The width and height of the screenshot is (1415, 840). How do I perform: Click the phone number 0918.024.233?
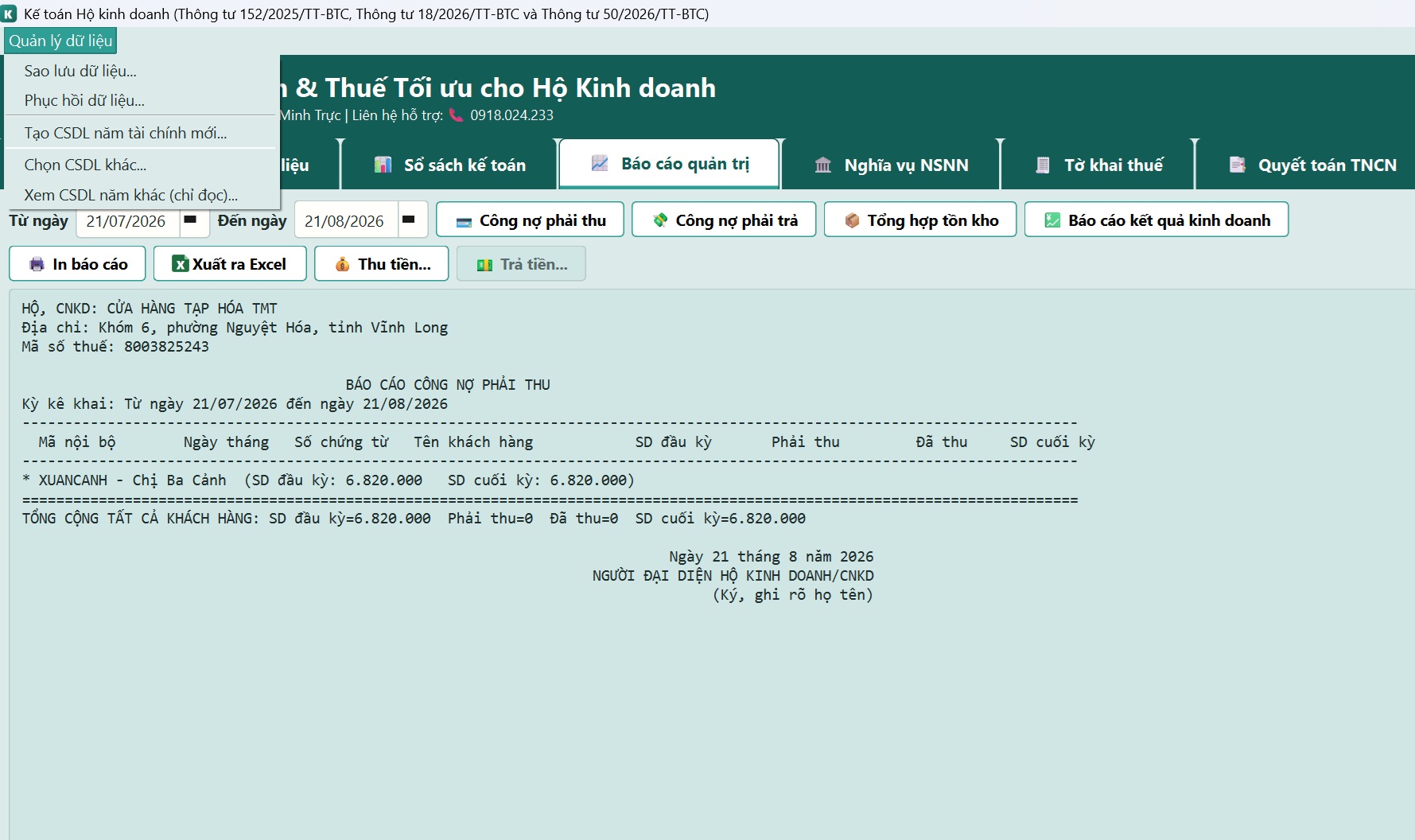511,115
